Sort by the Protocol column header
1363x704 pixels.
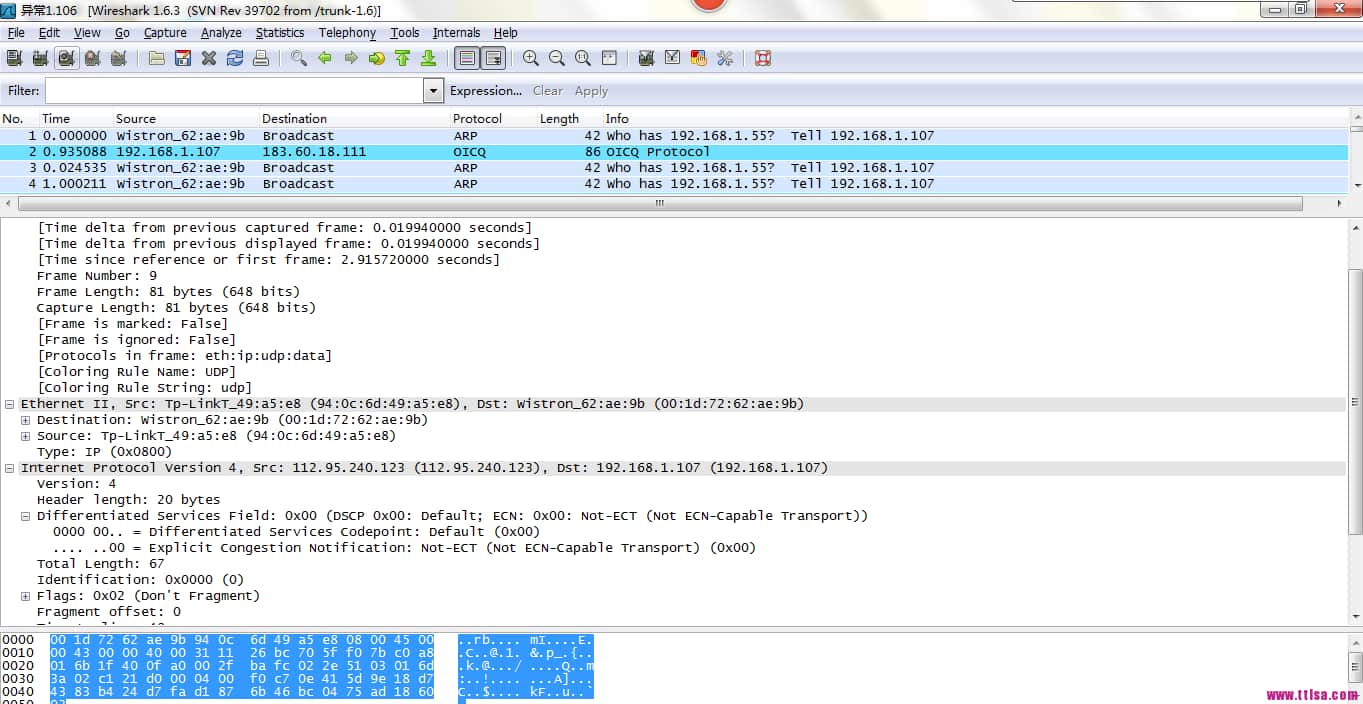click(x=493, y=118)
